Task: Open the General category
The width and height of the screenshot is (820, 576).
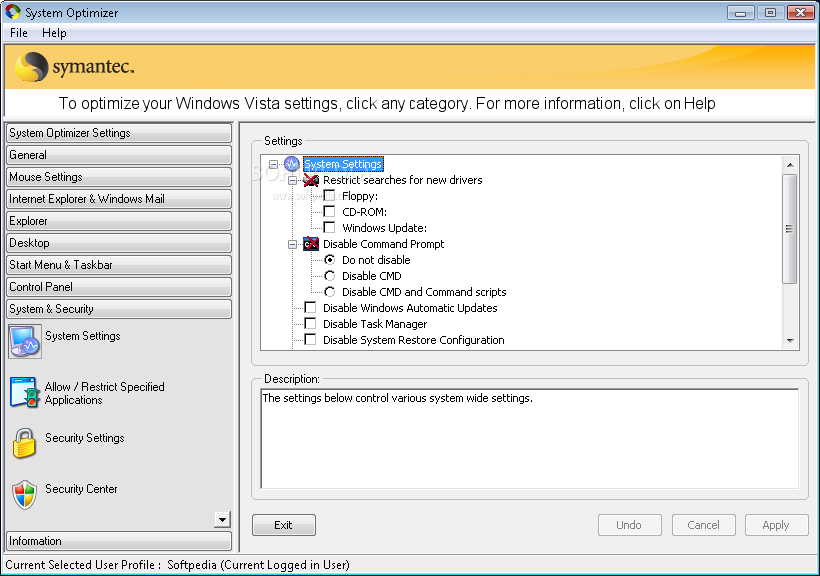Action: 119,155
